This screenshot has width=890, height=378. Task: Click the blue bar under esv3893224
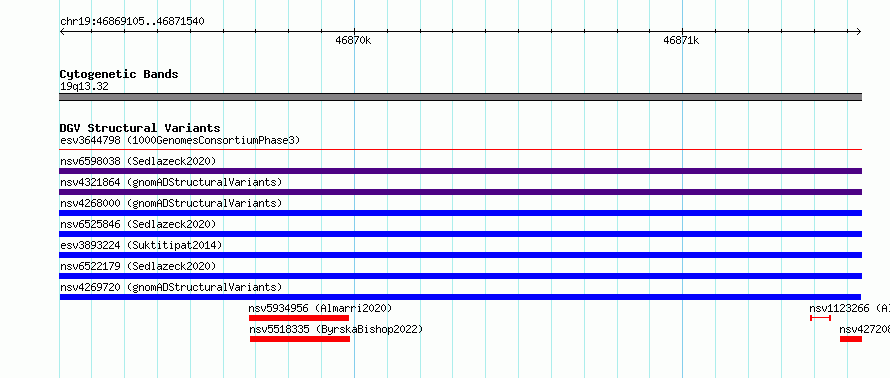(461, 255)
